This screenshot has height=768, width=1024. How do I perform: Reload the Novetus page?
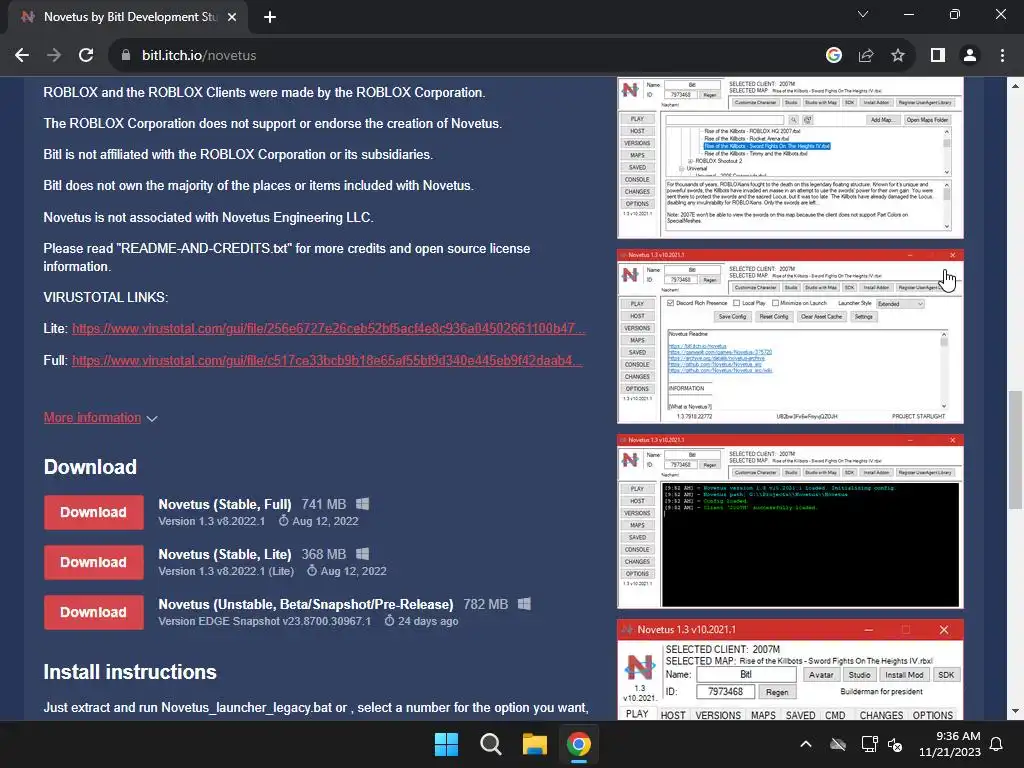[x=86, y=56]
